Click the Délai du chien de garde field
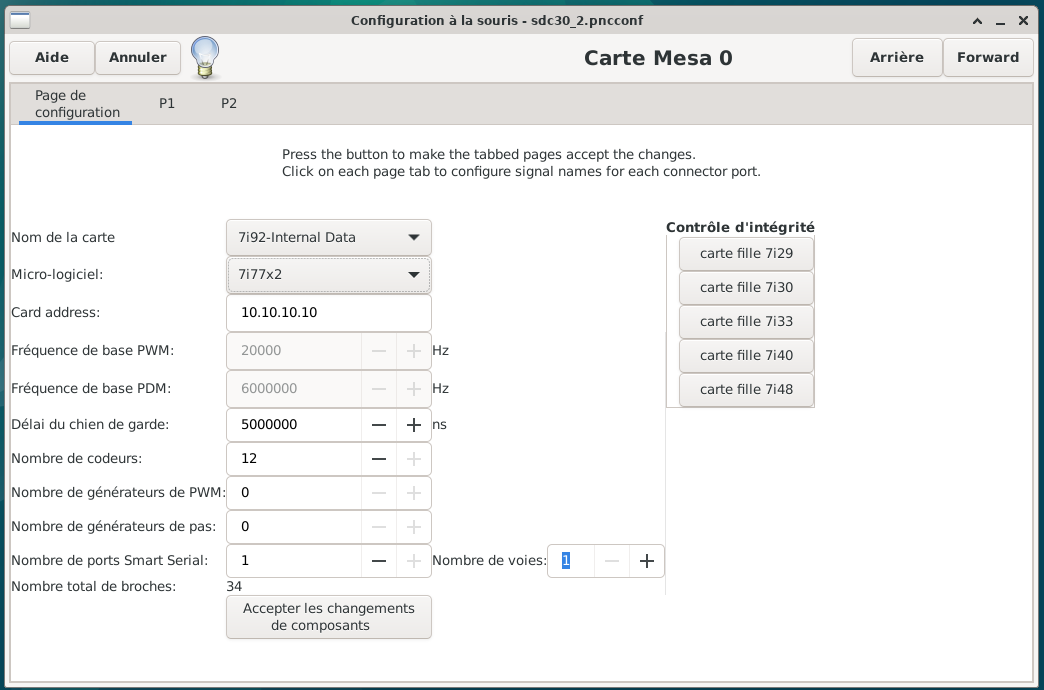This screenshot has height=690, width=1044. click(x=294, y=425)
